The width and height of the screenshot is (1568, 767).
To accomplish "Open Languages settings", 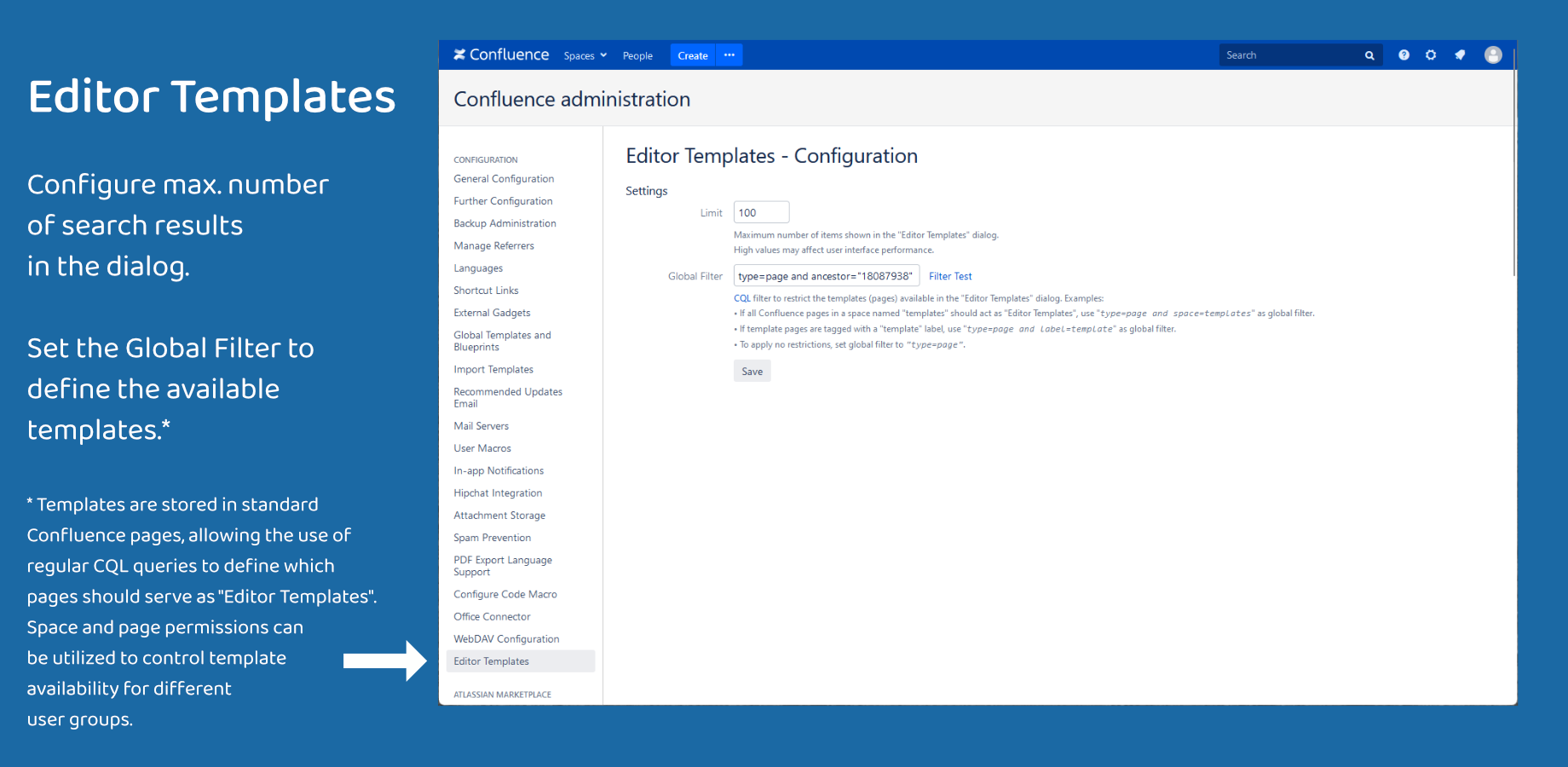I will (x=478, y=268).
